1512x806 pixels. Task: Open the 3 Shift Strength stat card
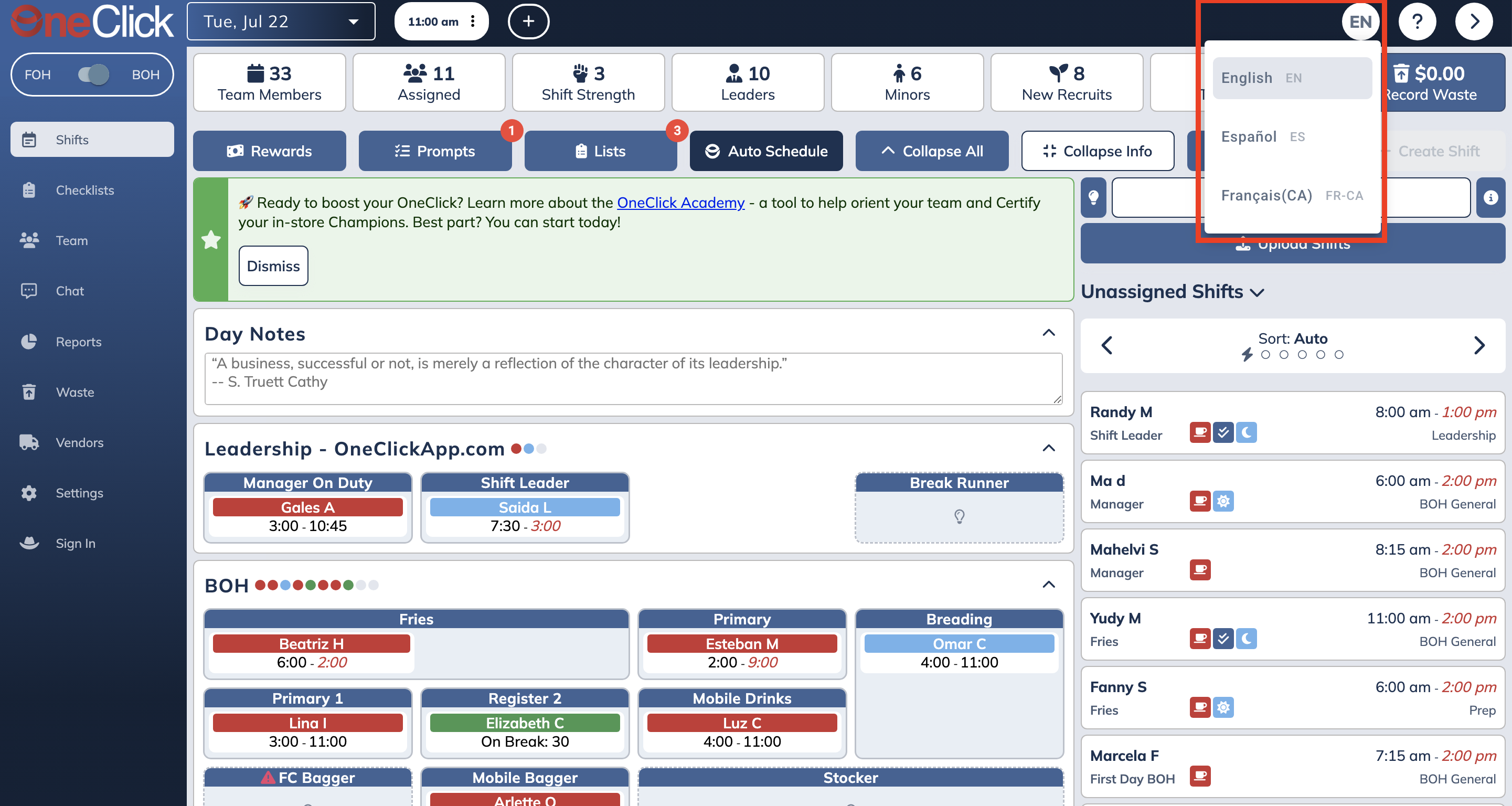click(x=588, y=83)
